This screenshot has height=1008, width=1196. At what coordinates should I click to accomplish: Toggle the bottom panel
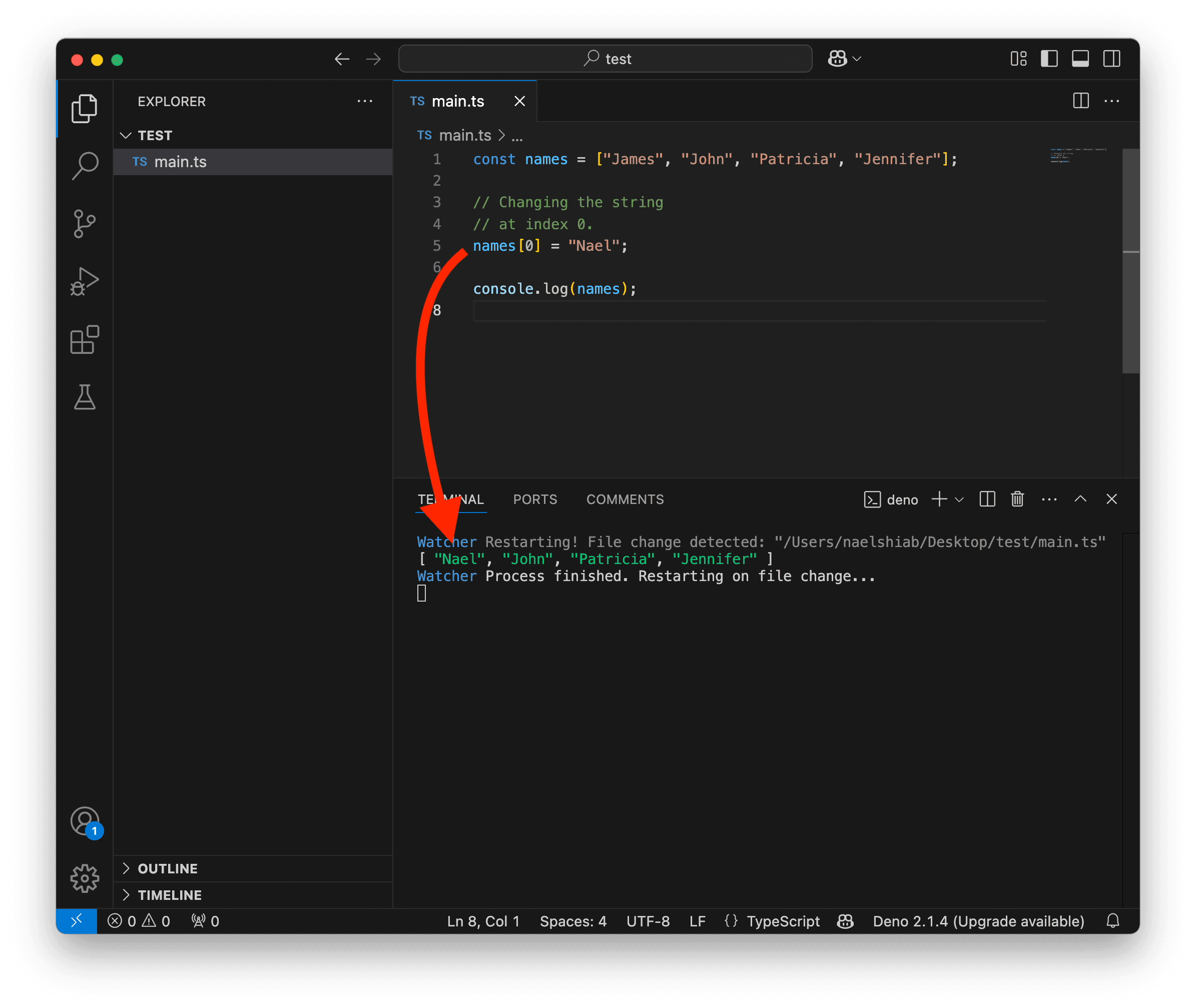click(1080, 59)
